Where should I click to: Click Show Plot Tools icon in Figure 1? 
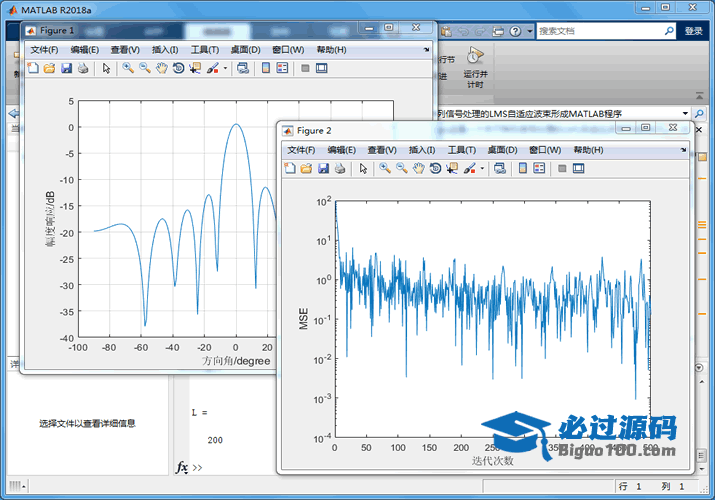[x=321, y=68]
